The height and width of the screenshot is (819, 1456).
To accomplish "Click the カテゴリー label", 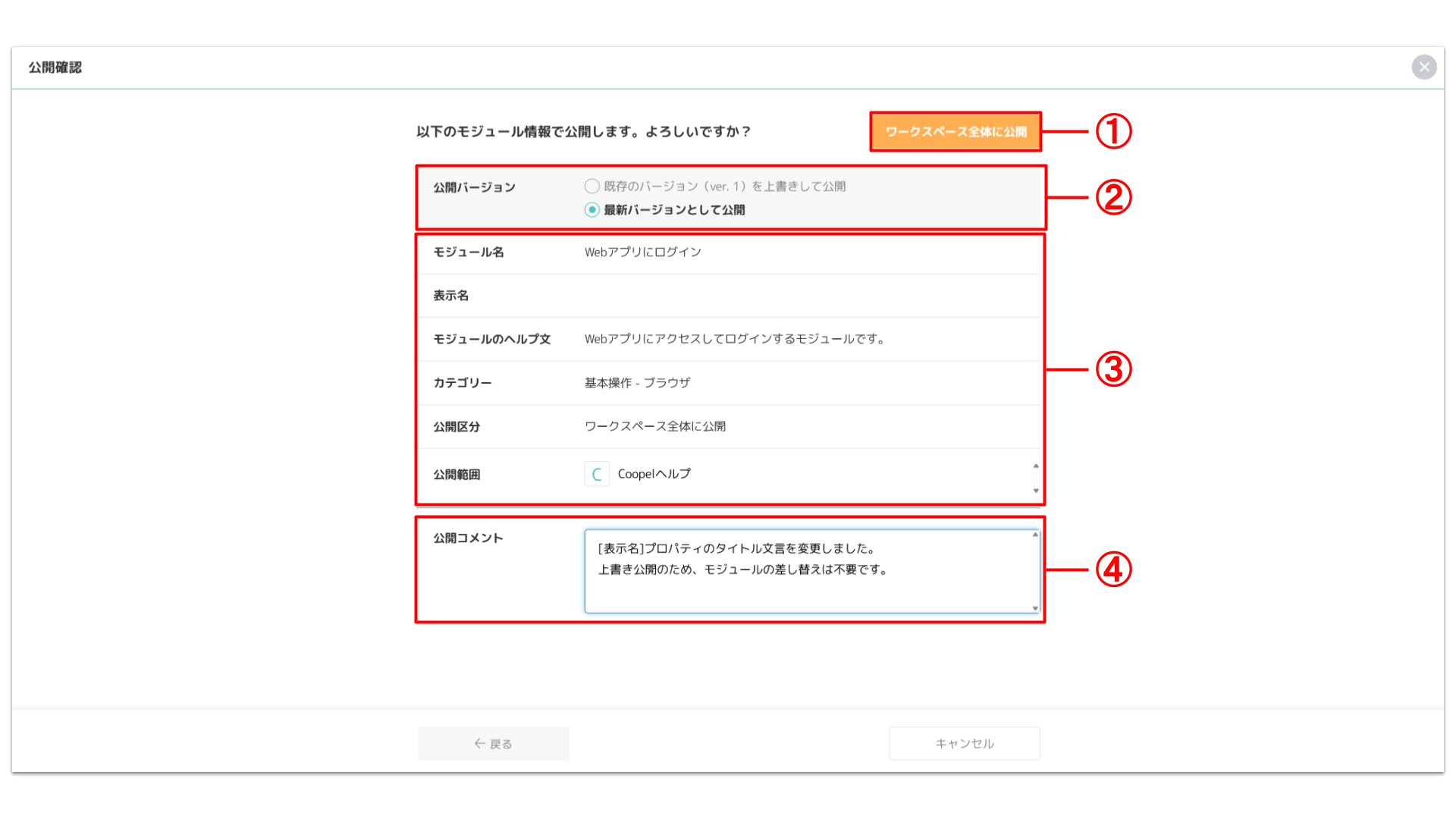I will point(463,383).
